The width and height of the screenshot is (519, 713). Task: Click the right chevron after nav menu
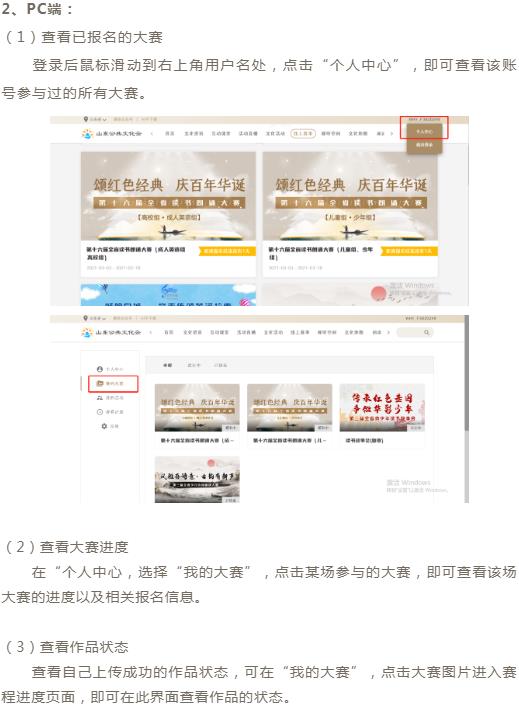[392, 134]
